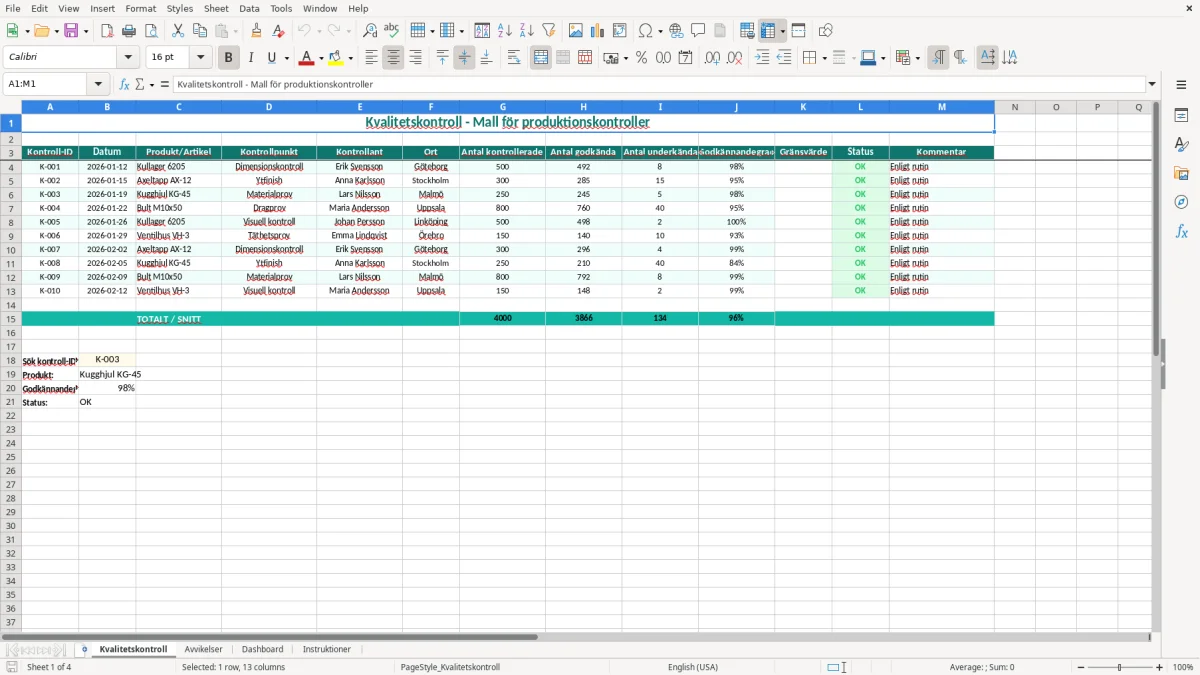Toggle Align Left
The image size is (1200, 675).
[x=372, y=58]
